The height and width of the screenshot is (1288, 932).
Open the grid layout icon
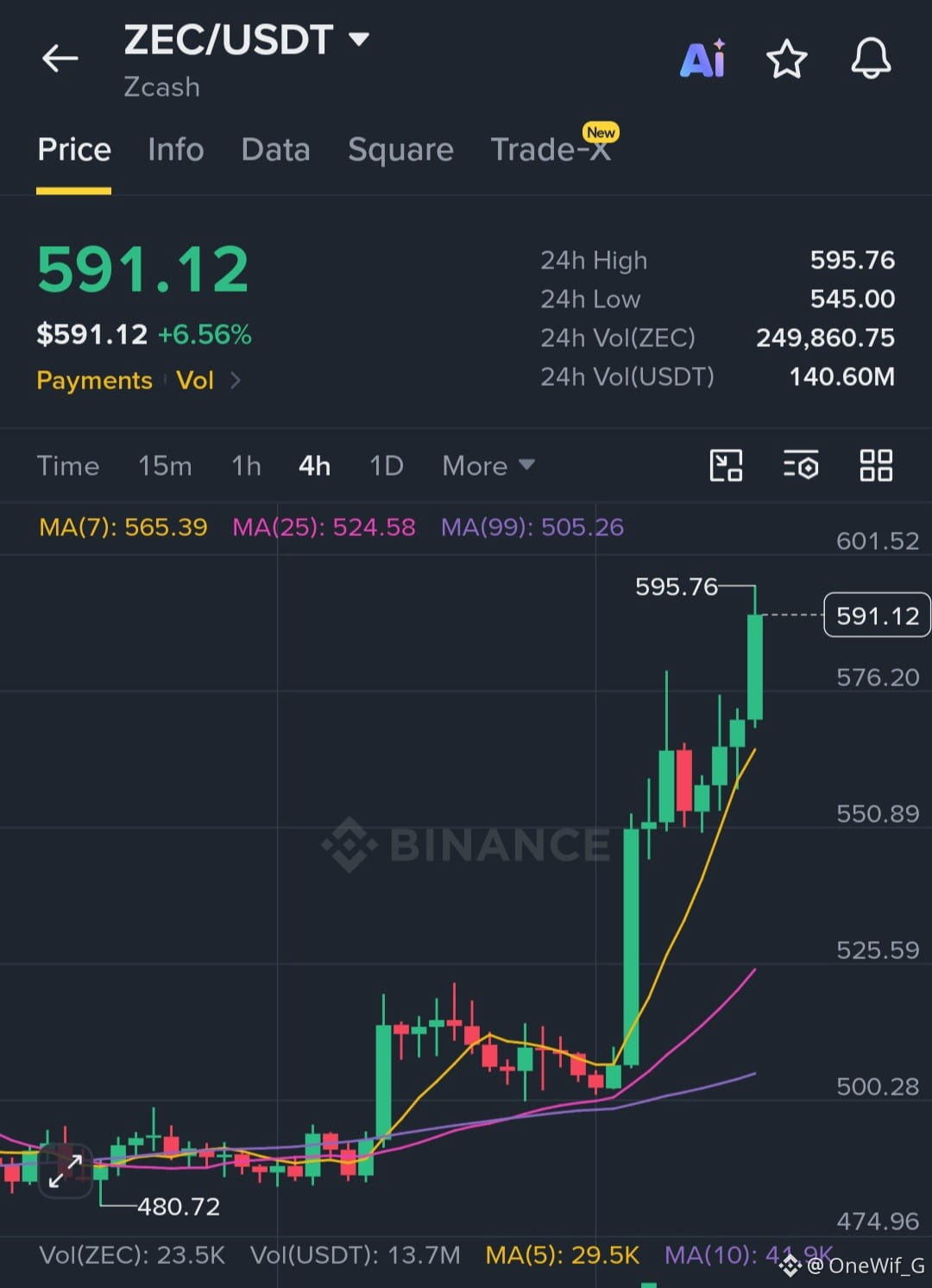click(x=876, y=465)
